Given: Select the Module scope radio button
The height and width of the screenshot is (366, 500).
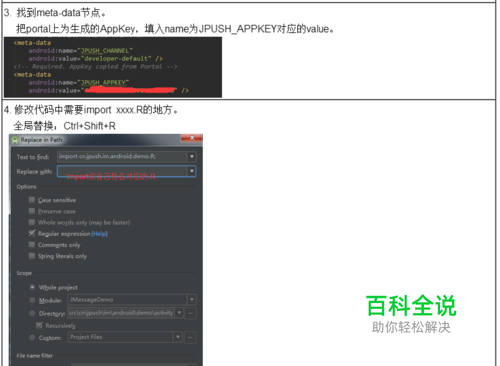Looking at the screenshot, I should click(x=32, y=300).
